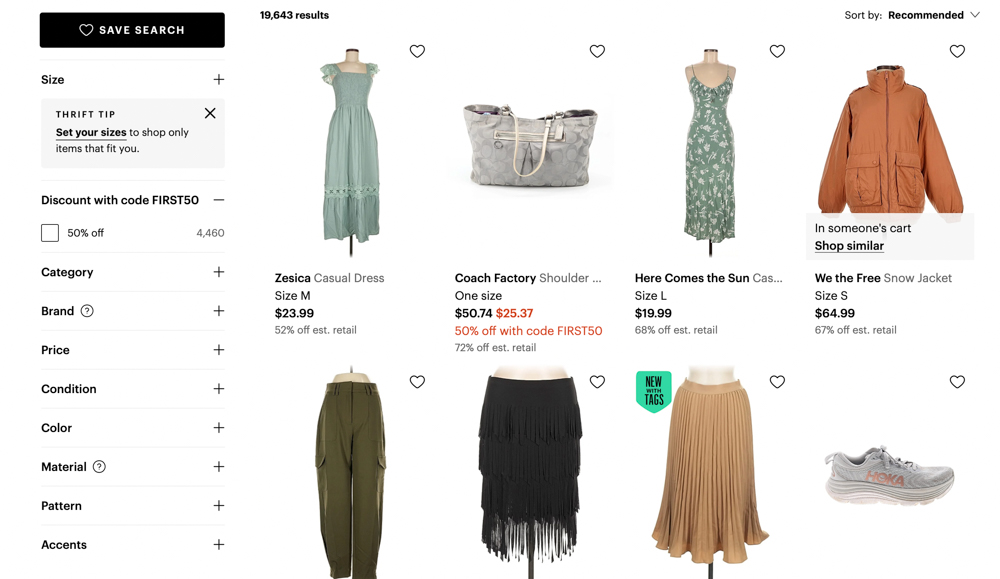The image size is (1000, 579).
Task: Click the Save Search button
Action: 131,30
